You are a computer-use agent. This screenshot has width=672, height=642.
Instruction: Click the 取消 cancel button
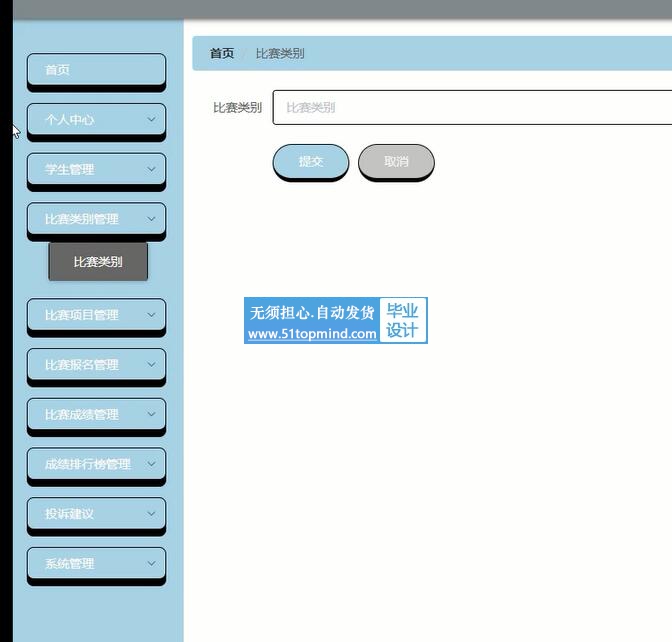click(396, 162)
